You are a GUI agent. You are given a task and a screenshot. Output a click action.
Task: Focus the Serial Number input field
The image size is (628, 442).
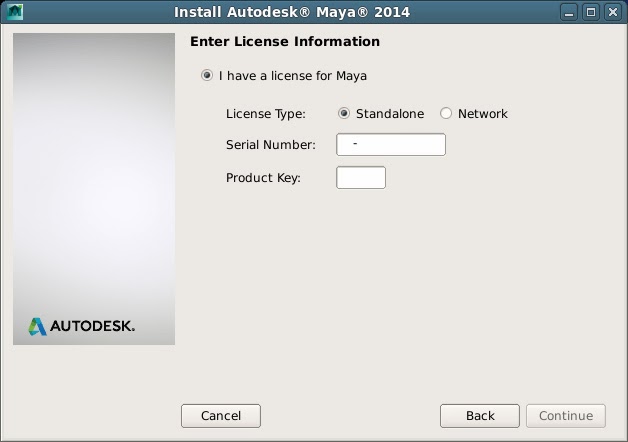pyautogui.click(x=391, y=145)
